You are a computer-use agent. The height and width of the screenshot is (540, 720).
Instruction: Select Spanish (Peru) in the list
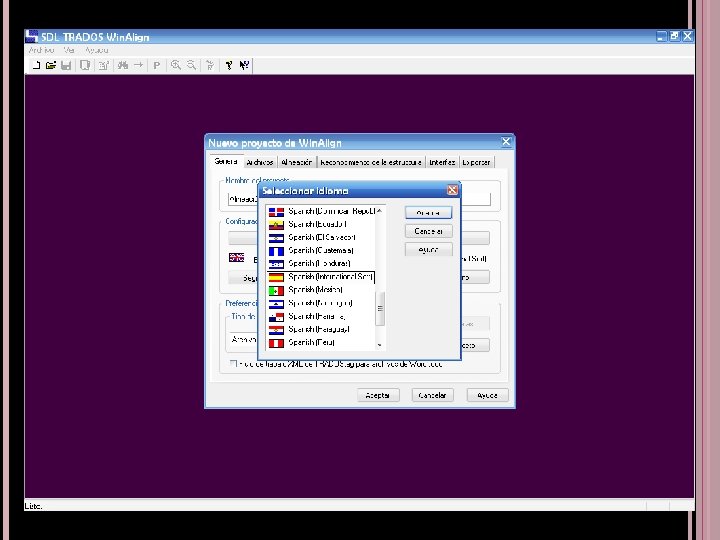coord(321,343)
